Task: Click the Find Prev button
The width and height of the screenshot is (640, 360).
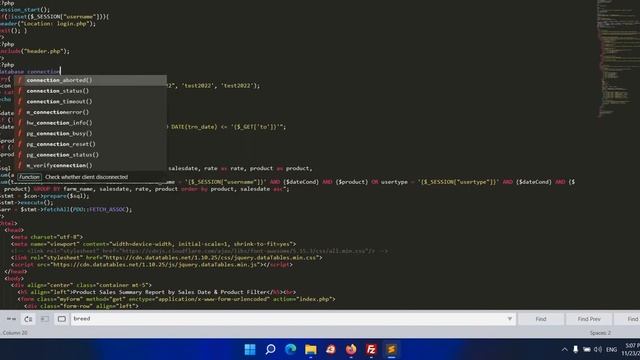Action: 589,319
